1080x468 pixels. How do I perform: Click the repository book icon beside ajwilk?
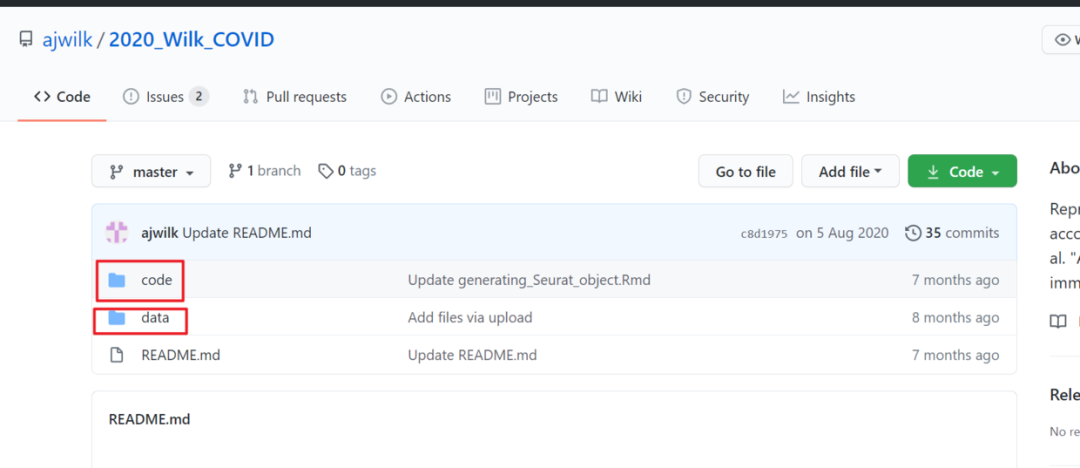point(26,40)
